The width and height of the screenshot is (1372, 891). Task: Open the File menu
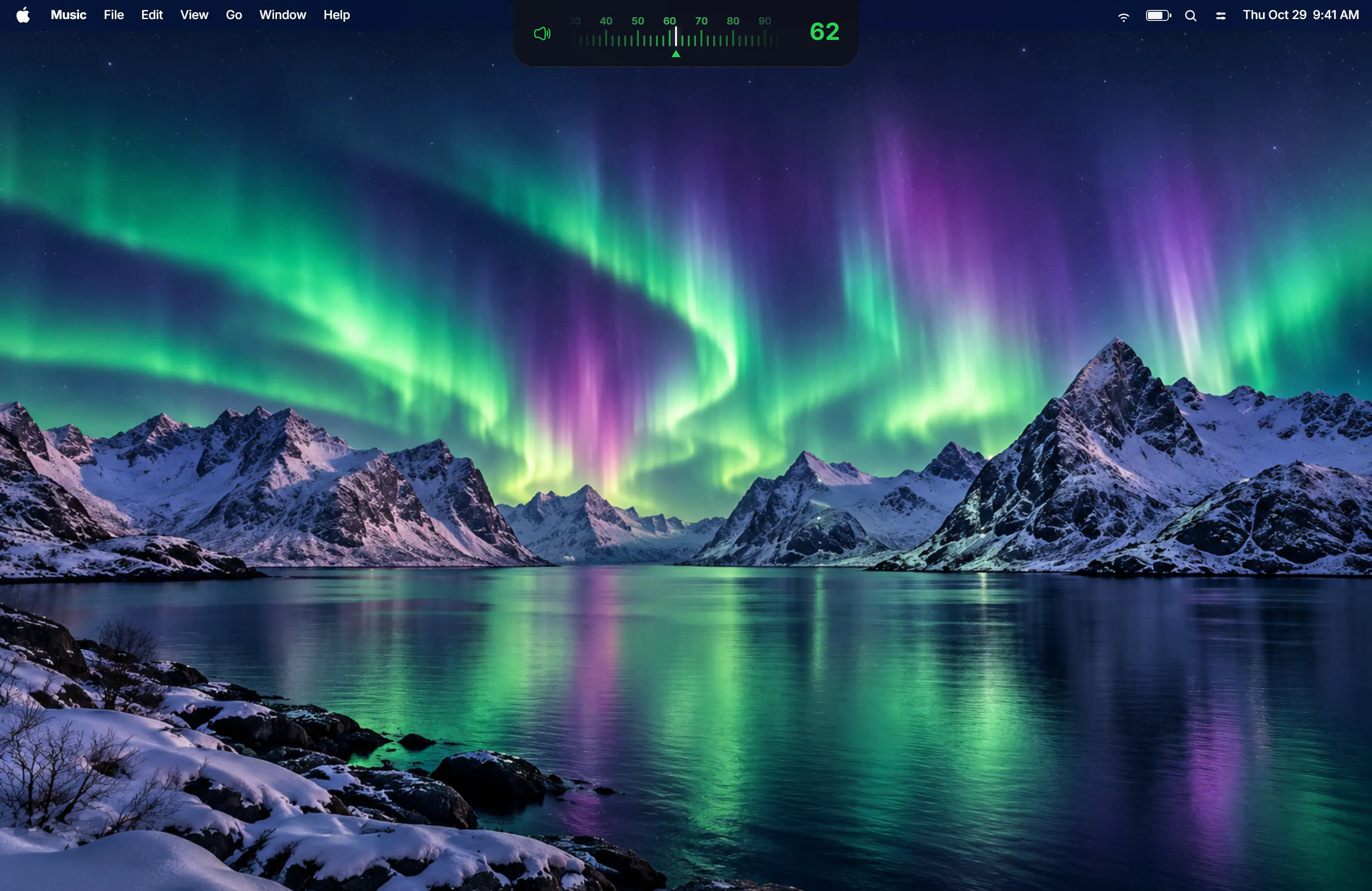coord(113,15)
